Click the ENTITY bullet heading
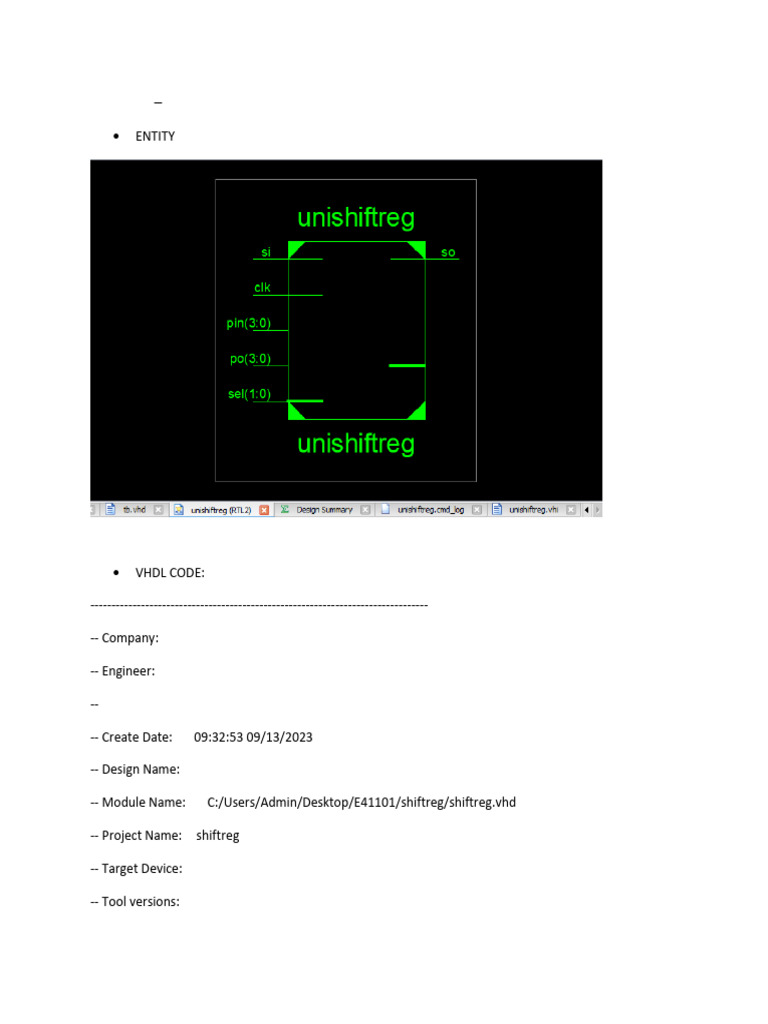 155,136
